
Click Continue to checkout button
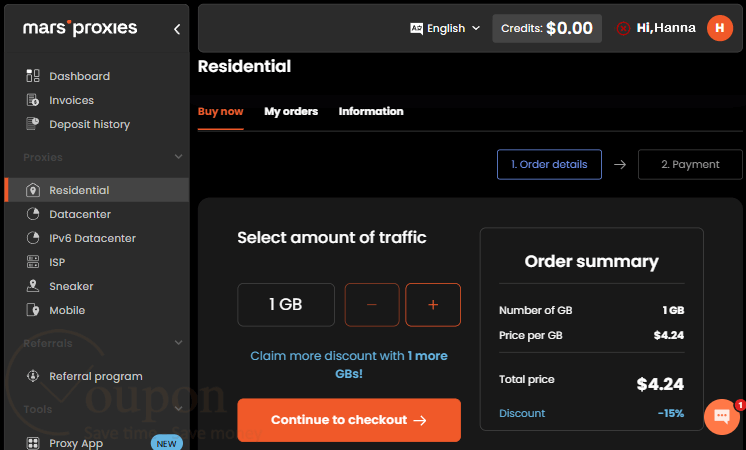(349, 420)
